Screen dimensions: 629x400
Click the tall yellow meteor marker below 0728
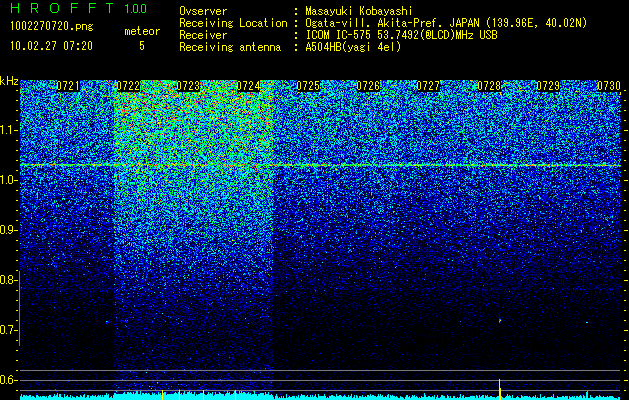(500, 389)
